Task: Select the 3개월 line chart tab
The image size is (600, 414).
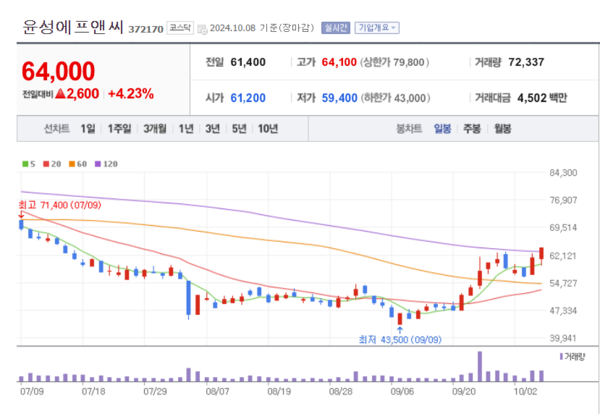Action: [155, 129]
